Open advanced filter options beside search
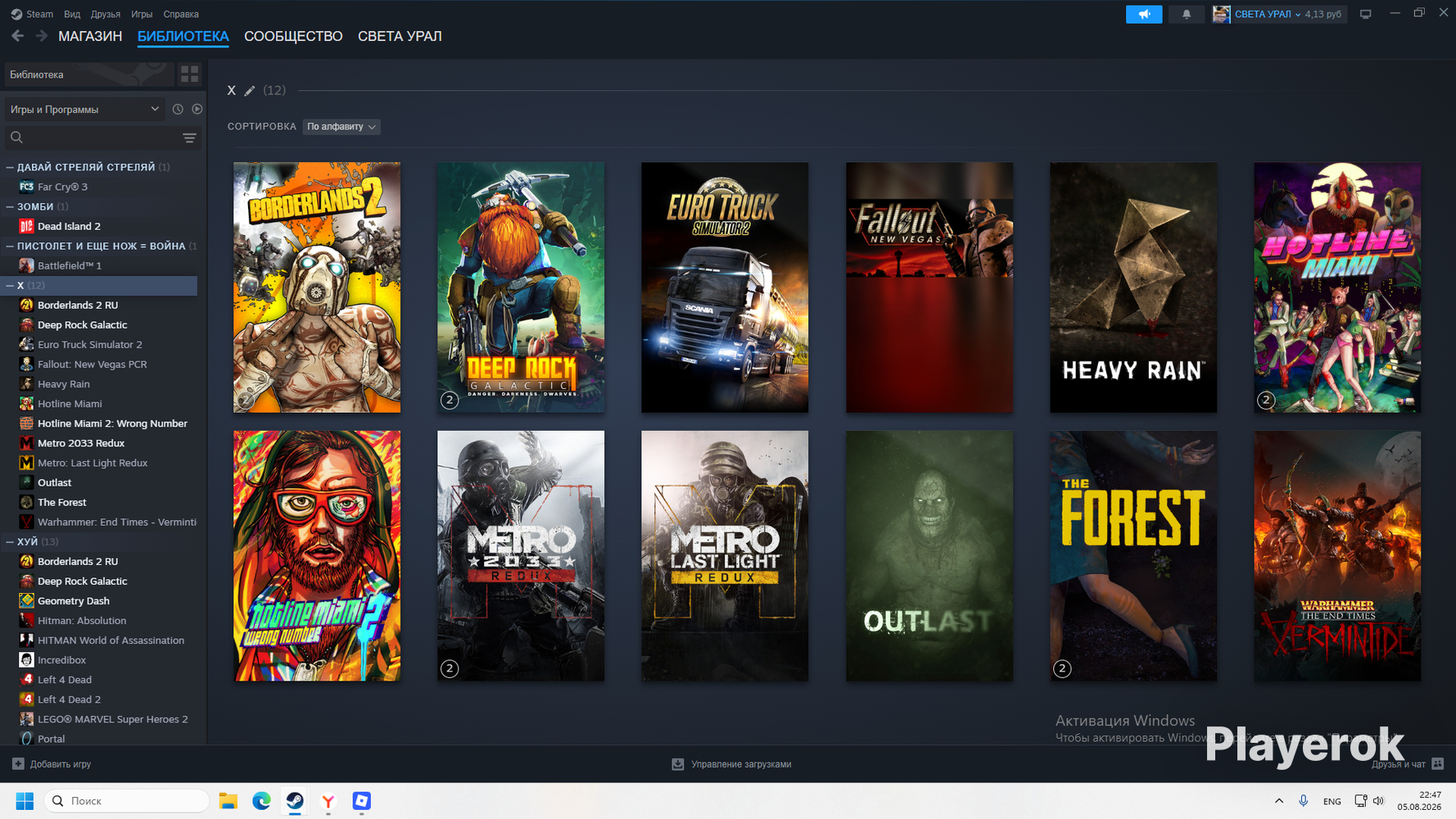This screenshot has width=1456, height=819. click(189, 138)
